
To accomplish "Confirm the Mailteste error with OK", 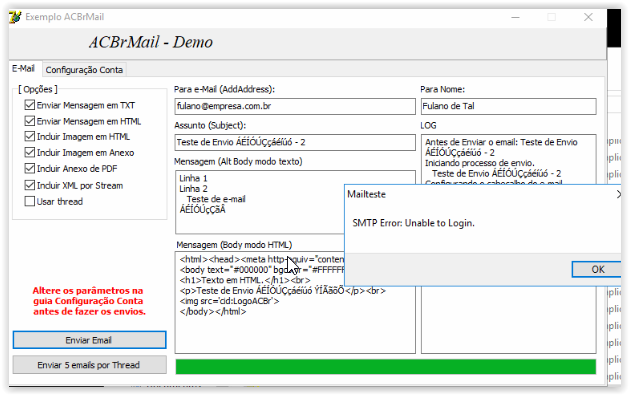I will point(597,269).
